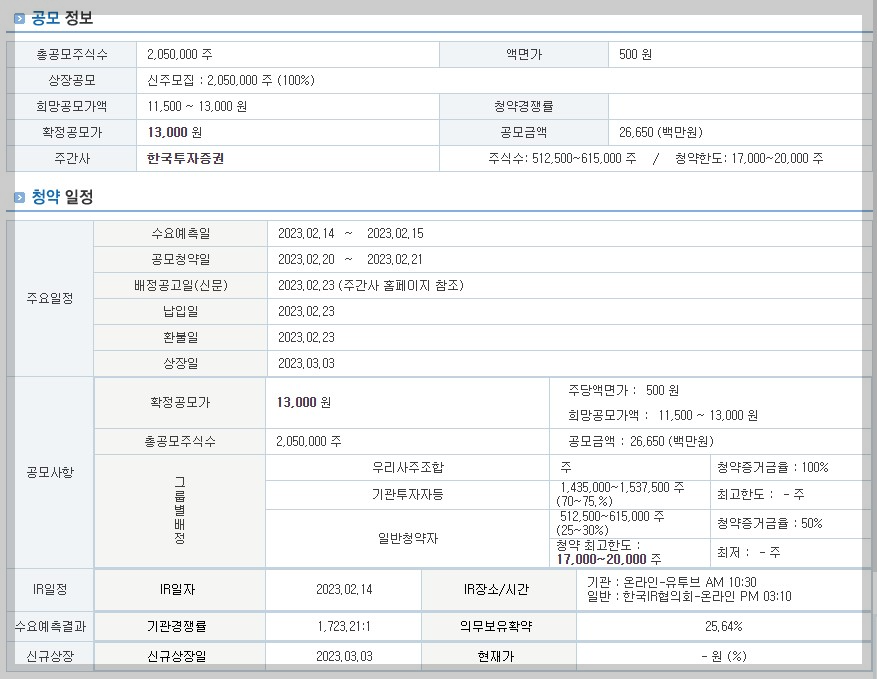
Task: Click 청약한도: 17,000~20,000 주 text
Action: click(x=749, y=158)
